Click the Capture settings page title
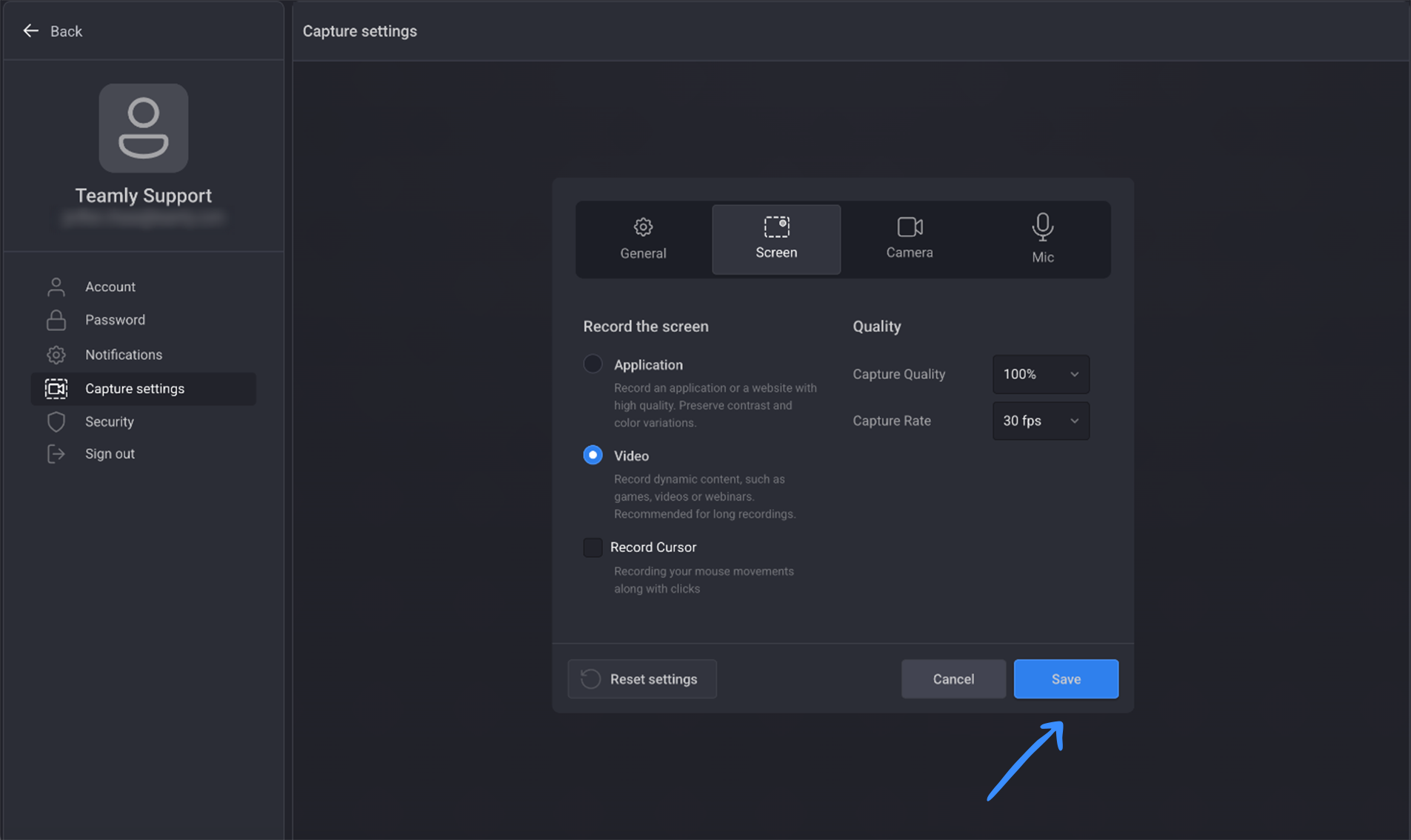 (359, 31)
